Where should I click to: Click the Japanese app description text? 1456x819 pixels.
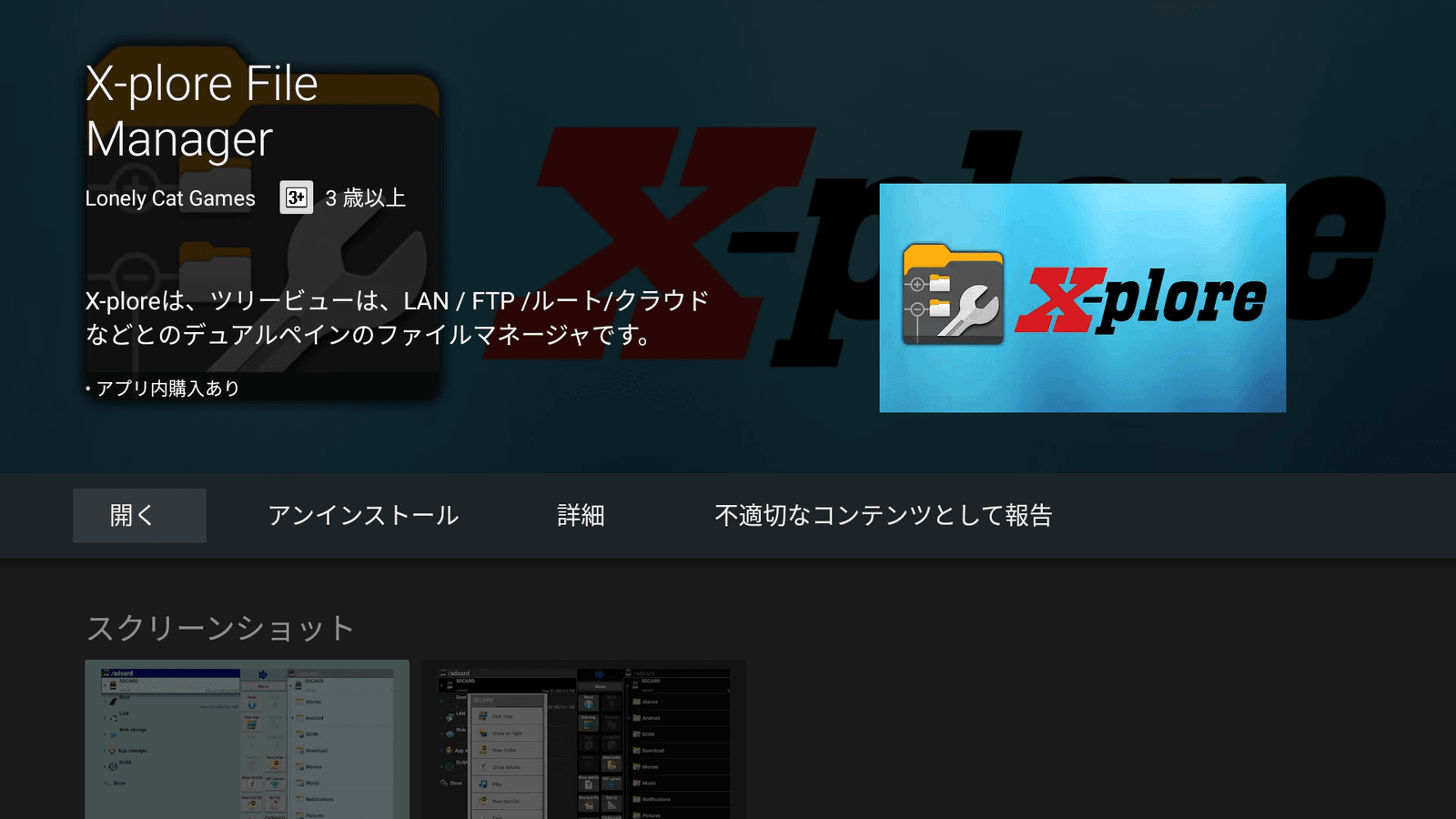[396, 318]
